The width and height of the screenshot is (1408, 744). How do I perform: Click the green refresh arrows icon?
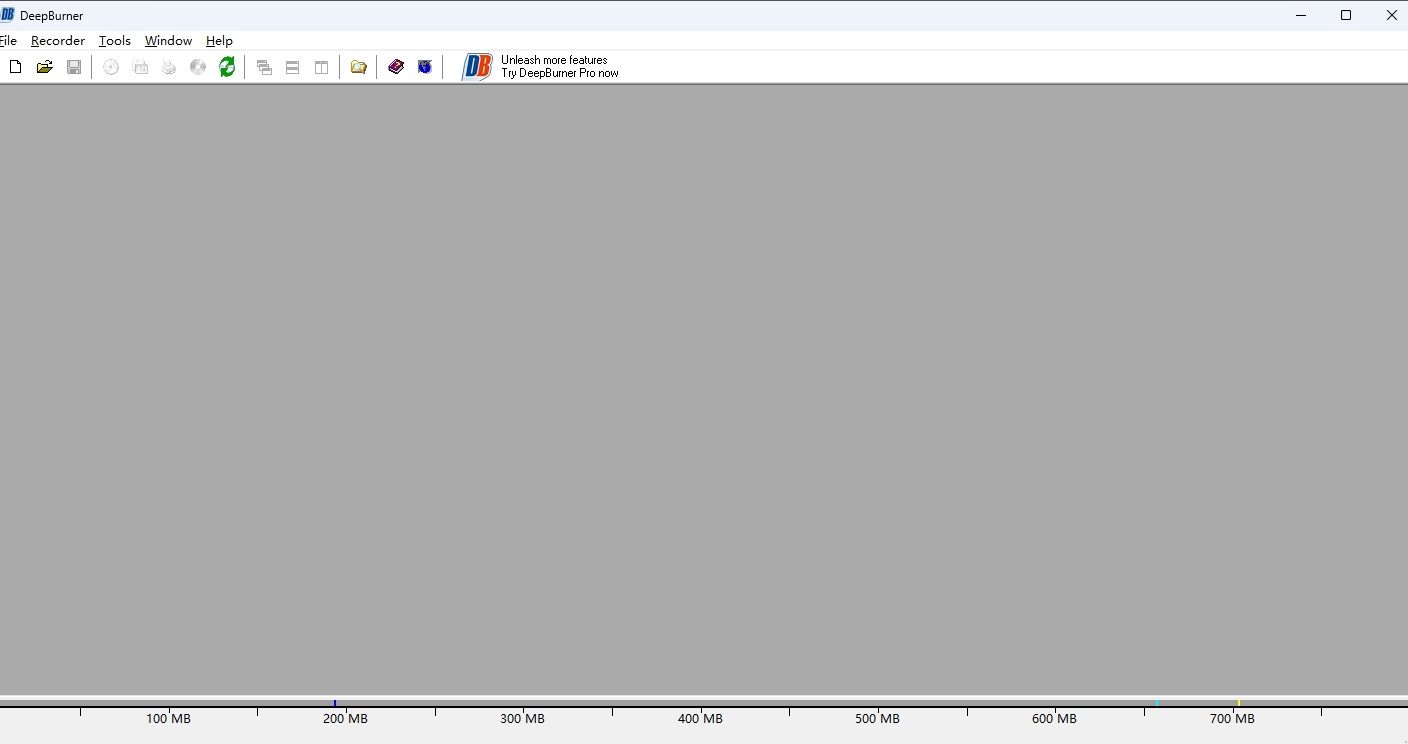(227, 67)
